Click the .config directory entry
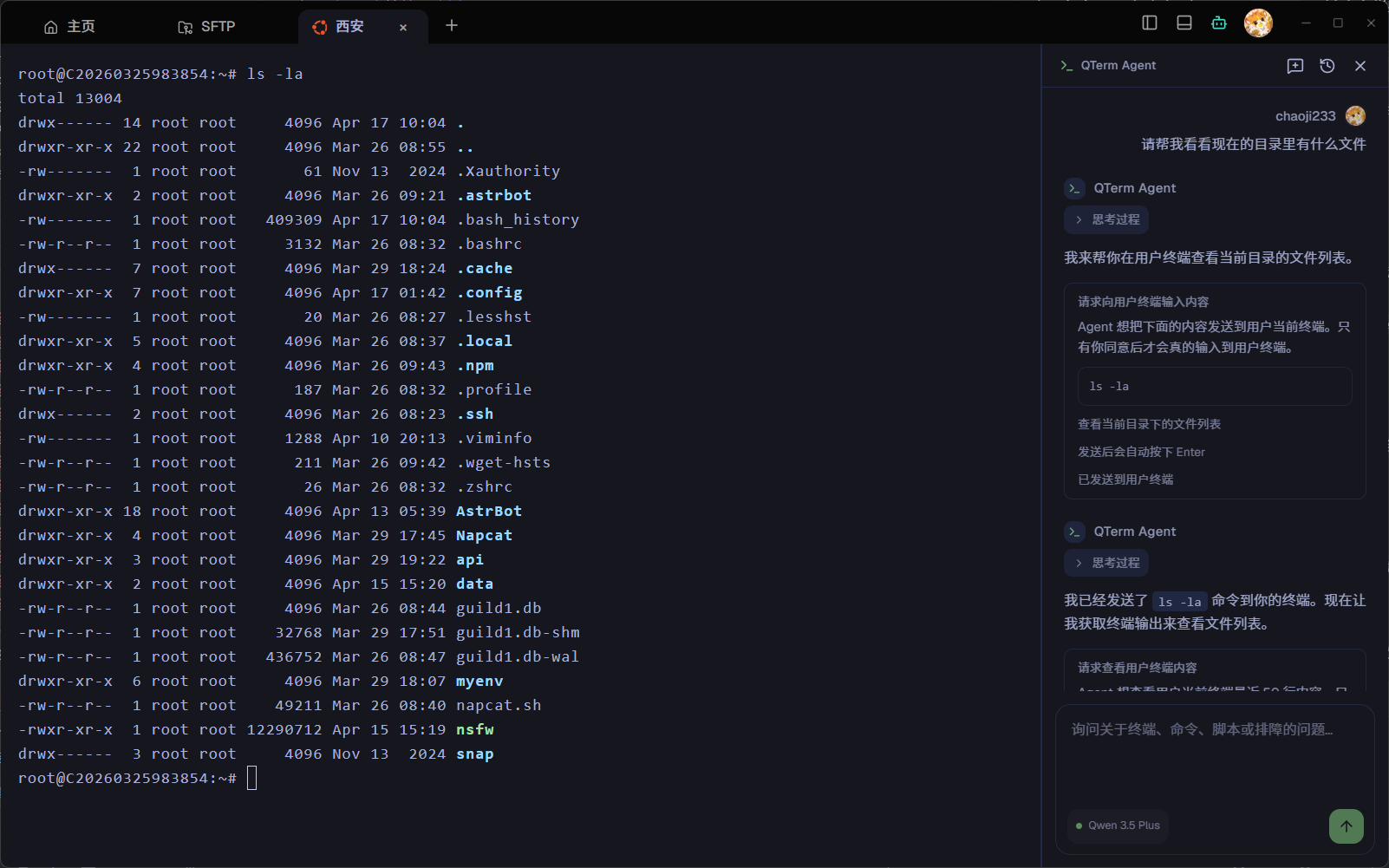This screenshot has height=868, width=1389. pos(489,293)
